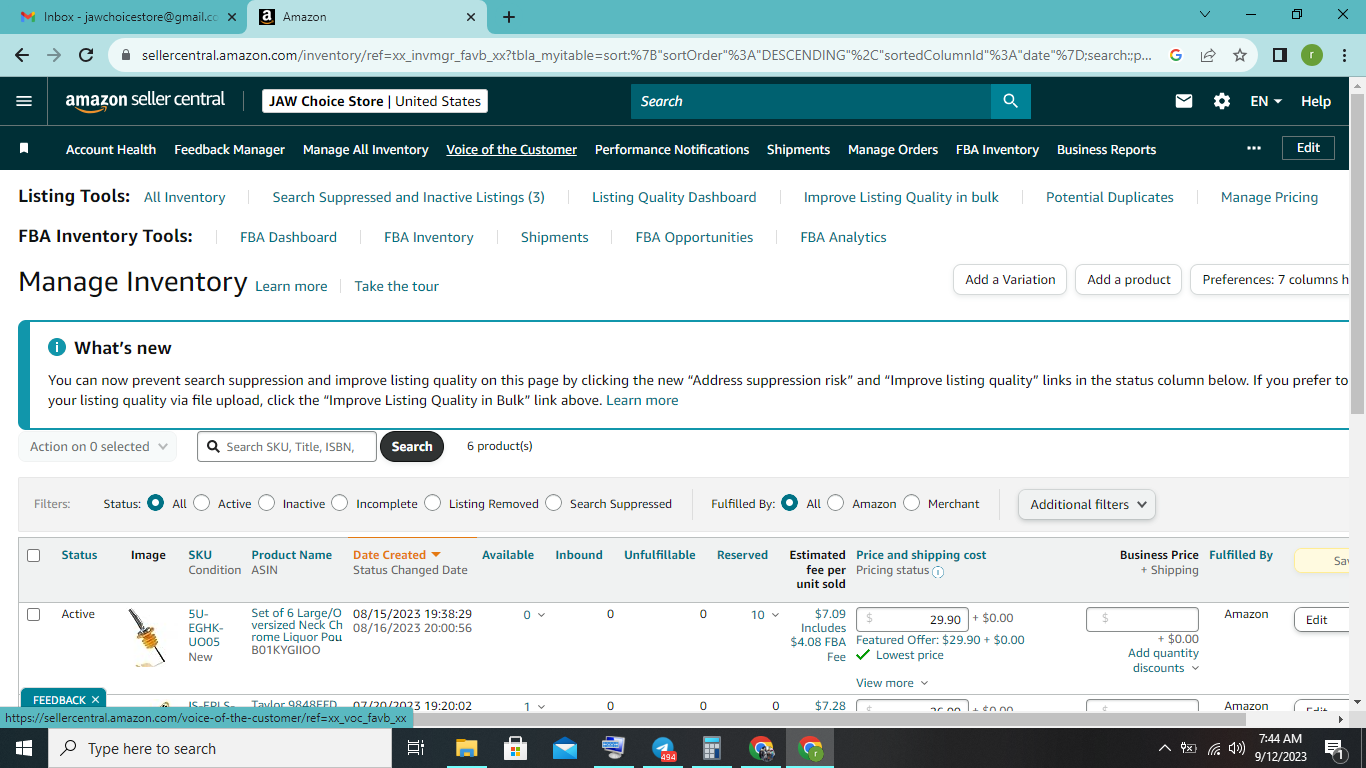Click the Add a product button
Viewport: 1366px width, 768px height.
(x=1129, y=280)
